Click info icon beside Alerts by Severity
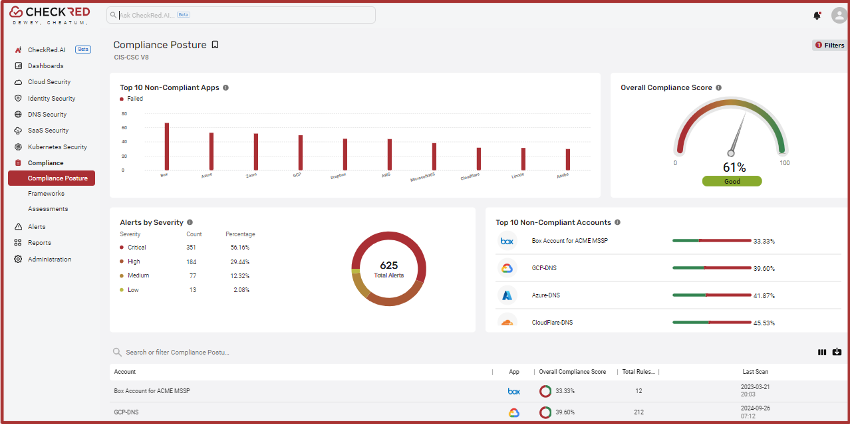Image resolution: width=850 pixels, height=424 pixels. [190, 222]
